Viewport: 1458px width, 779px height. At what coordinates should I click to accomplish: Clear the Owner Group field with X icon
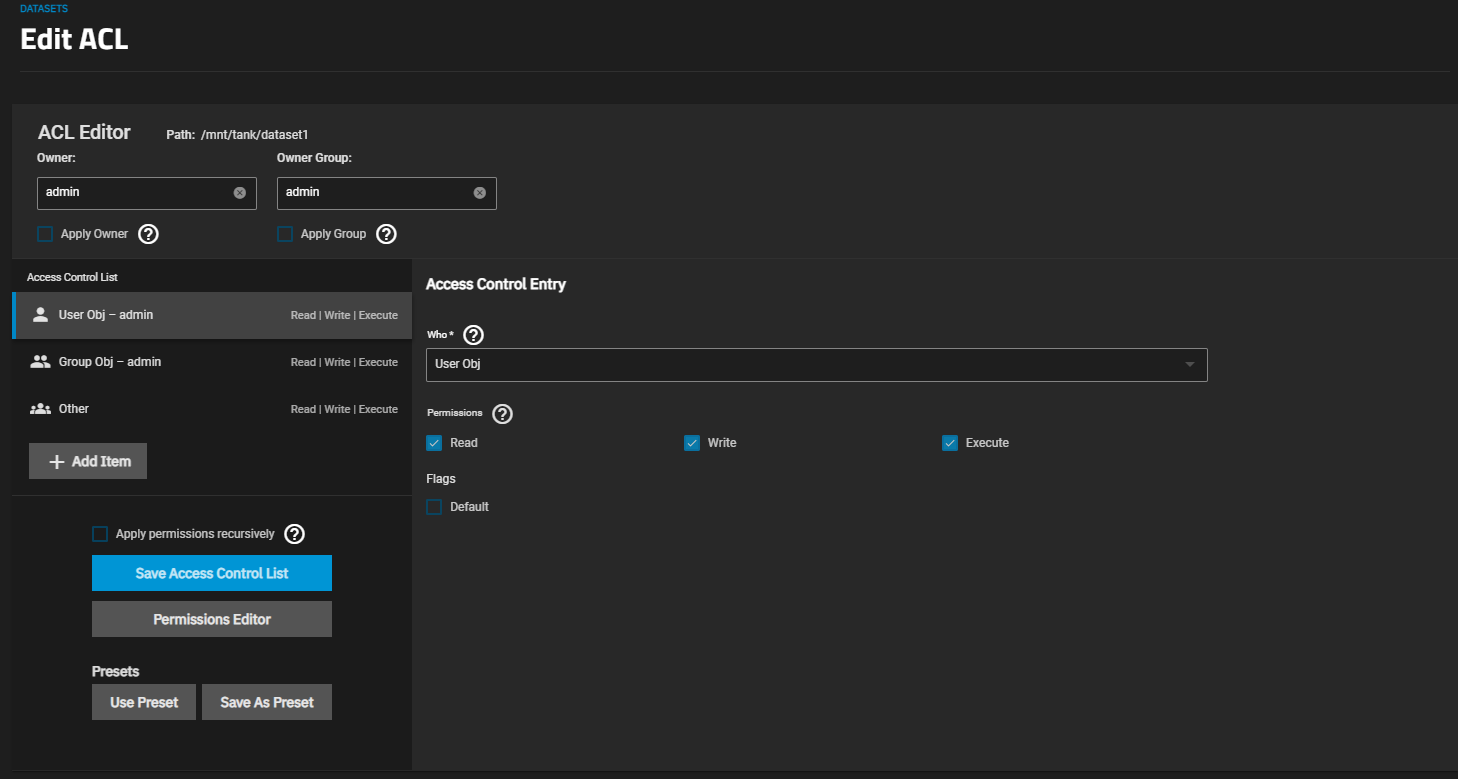point(480,193)
